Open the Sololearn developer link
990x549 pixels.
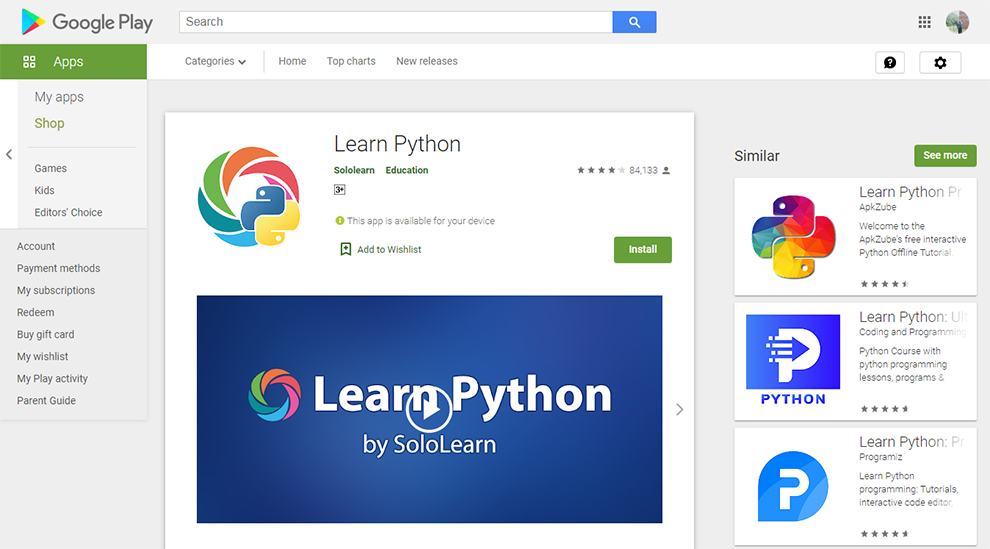(354, 170)
